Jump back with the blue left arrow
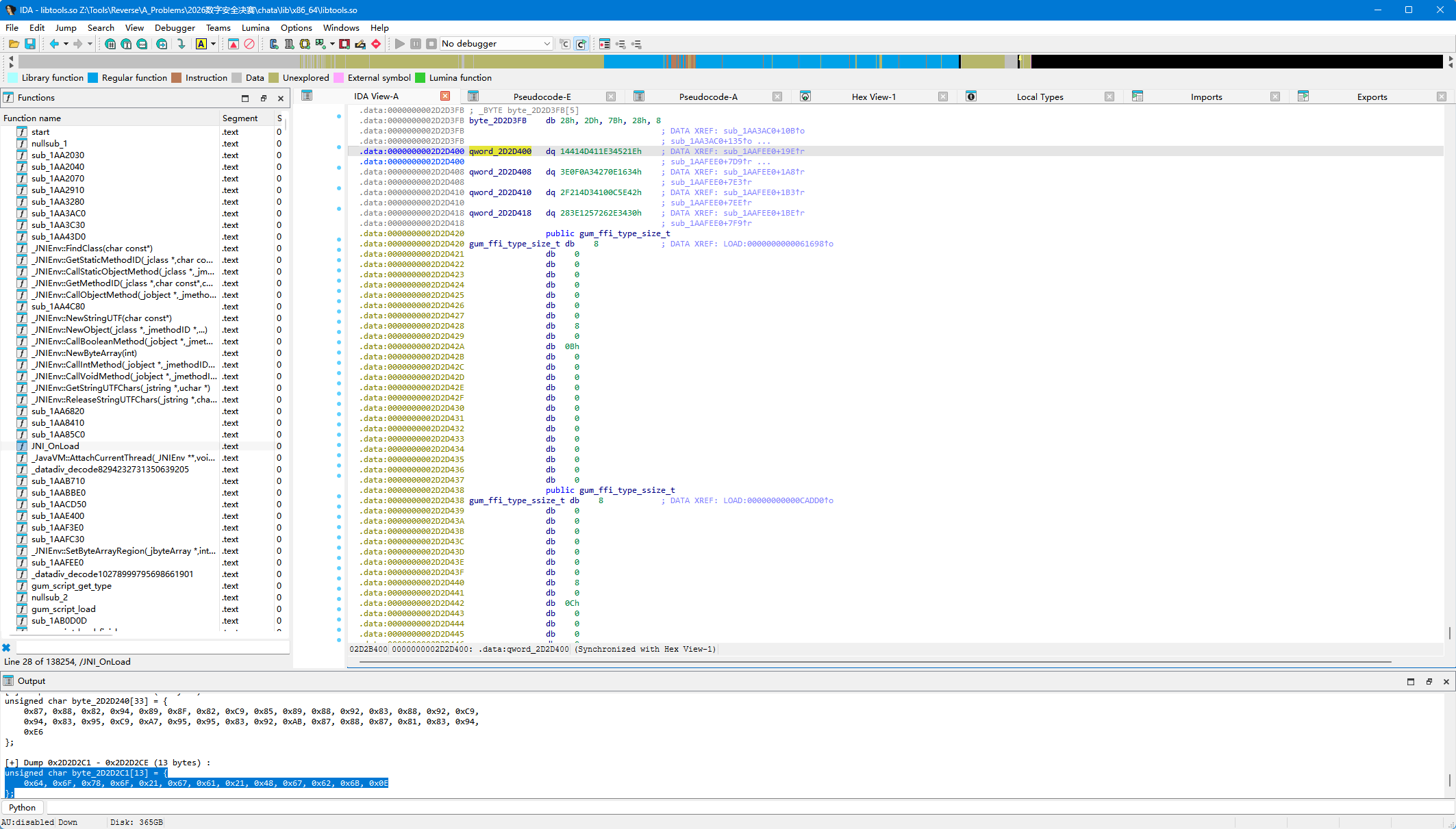 pyautogui.click(x=54, y=44)
